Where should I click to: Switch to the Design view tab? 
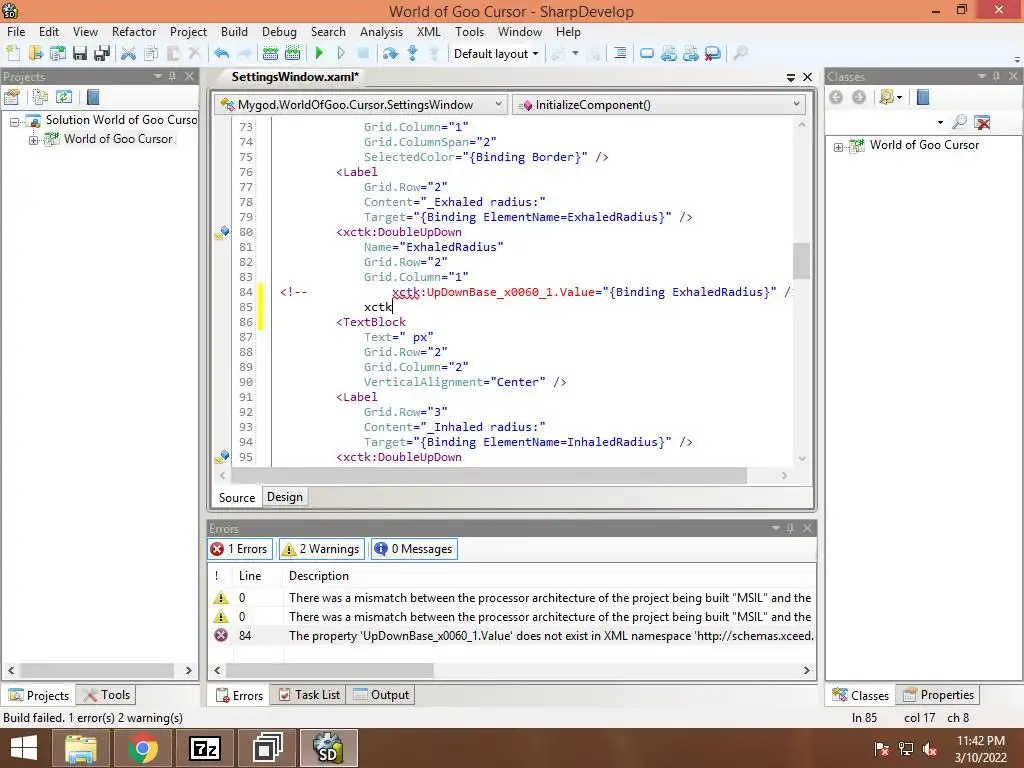tap(285, 497)
